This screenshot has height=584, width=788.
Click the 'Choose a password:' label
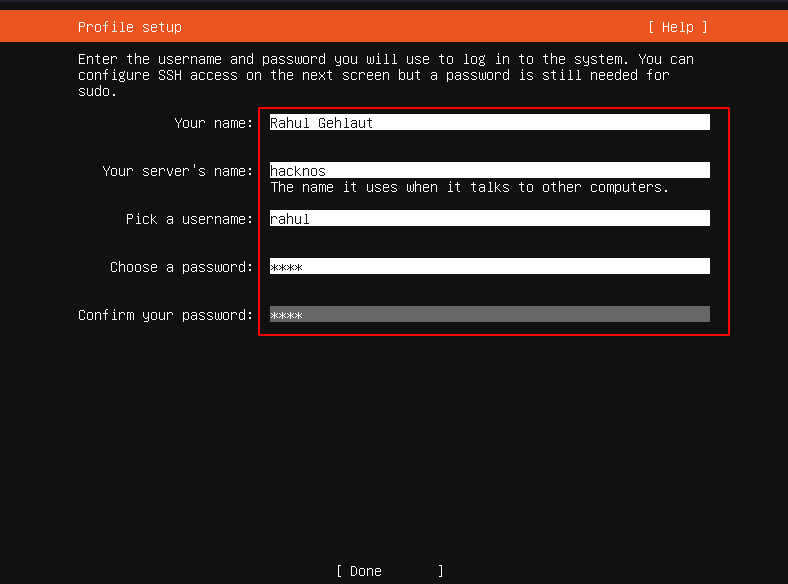[181, 267]
